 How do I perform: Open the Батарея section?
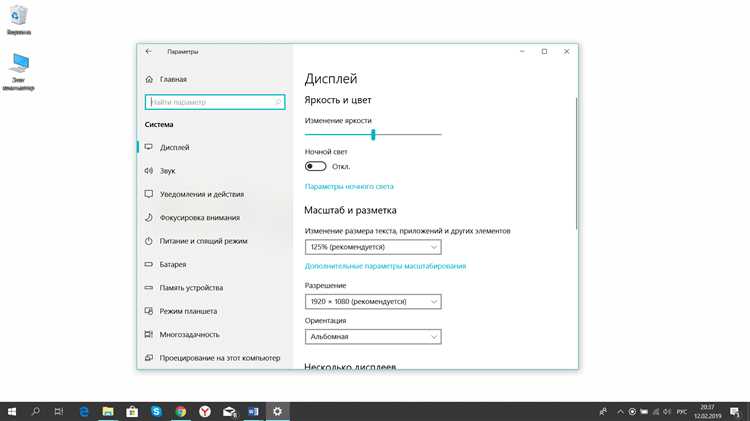(214, 264)
